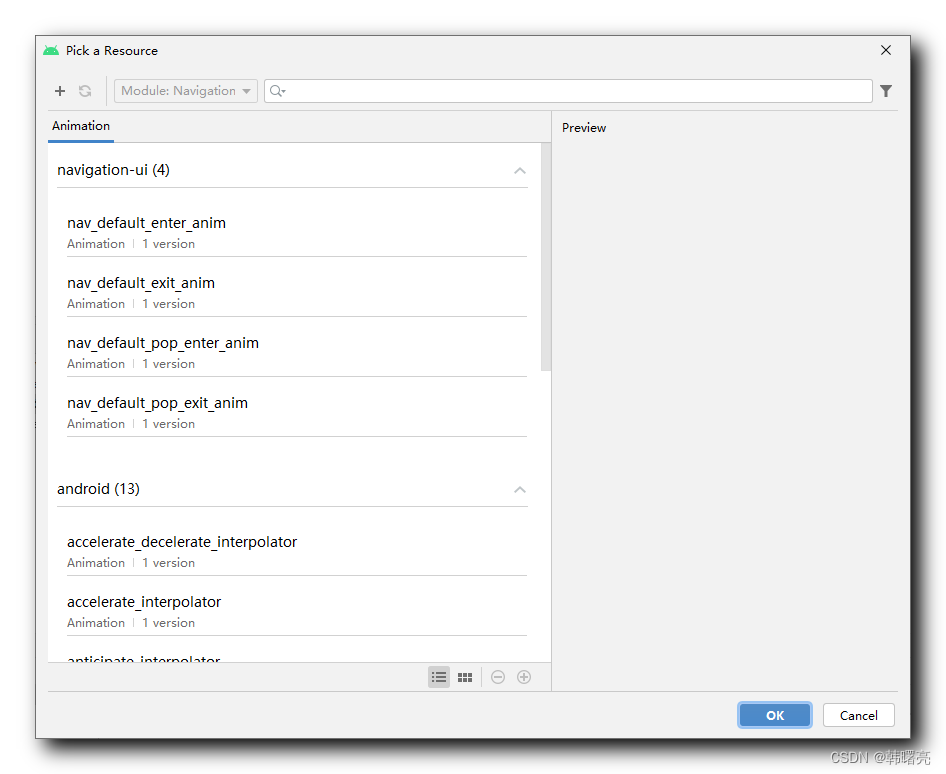Image resolution: width=946 pixels, height=774 pixels.
Task: Open the Module: Navigation dropdown
Action: pyautogui.click(x=186, y=91)
